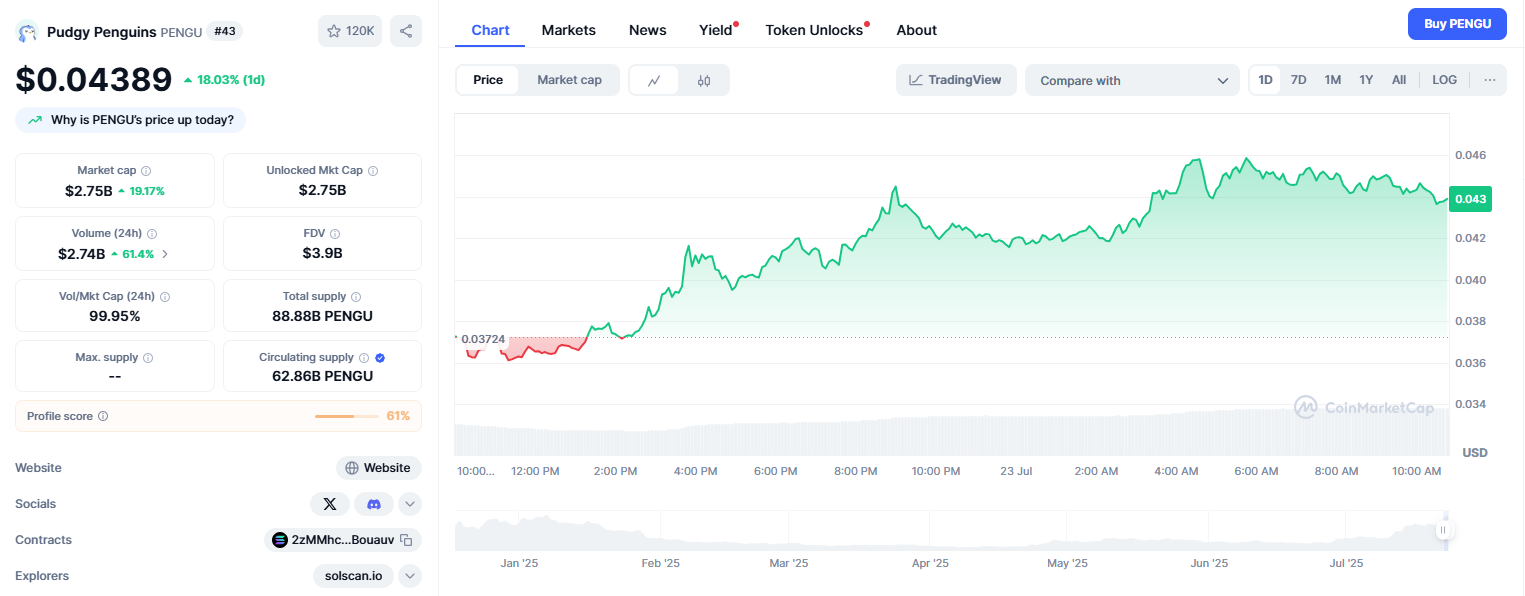1525x596 pixels.
Task: Click the $0.04389 price value
Action: click(94, 78)
